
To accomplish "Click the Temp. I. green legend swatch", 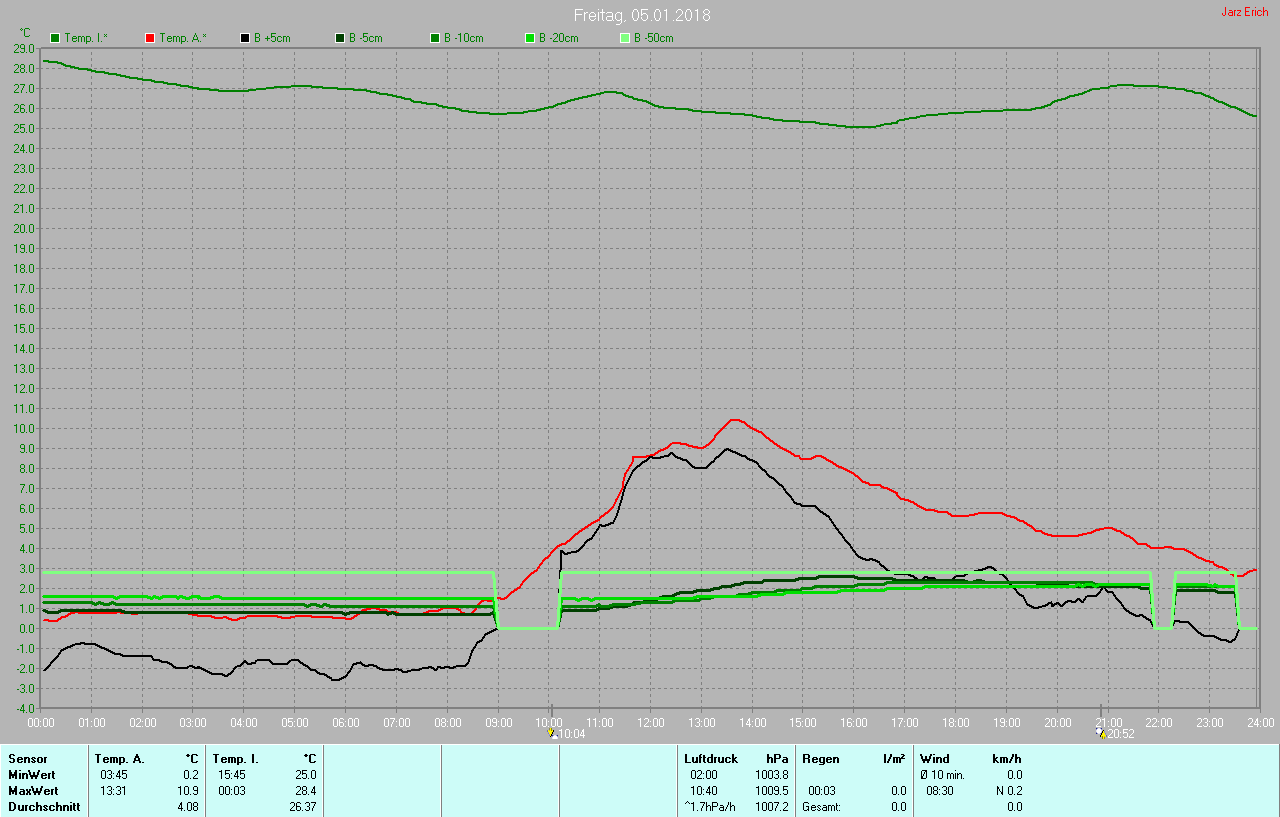I will 55,38.
